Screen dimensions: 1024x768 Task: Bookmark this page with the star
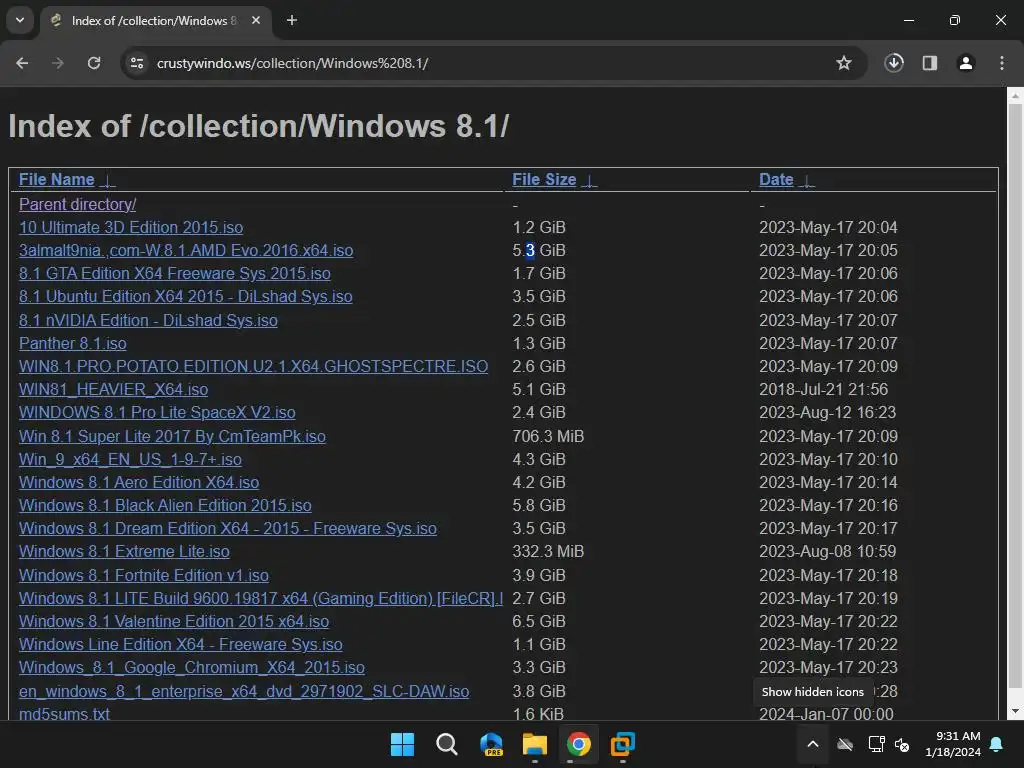pos(844,63)
